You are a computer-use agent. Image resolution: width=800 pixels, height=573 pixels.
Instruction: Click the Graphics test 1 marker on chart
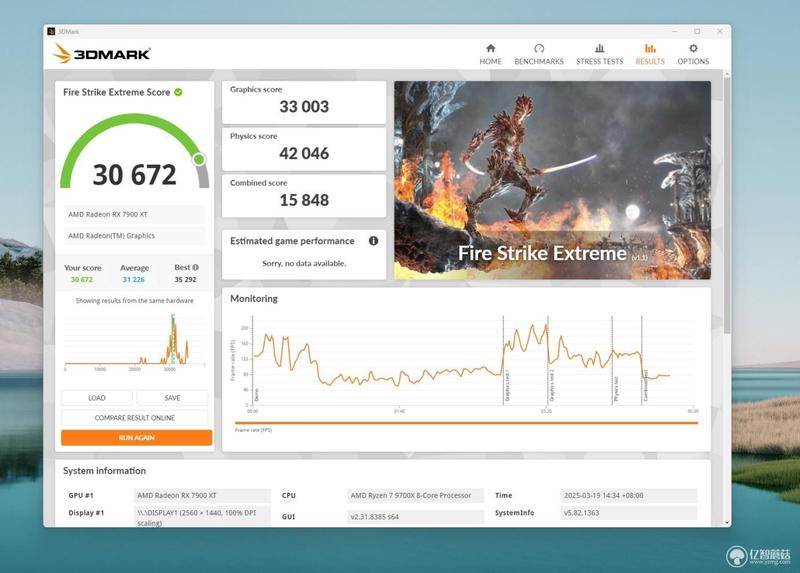point(503,360)
